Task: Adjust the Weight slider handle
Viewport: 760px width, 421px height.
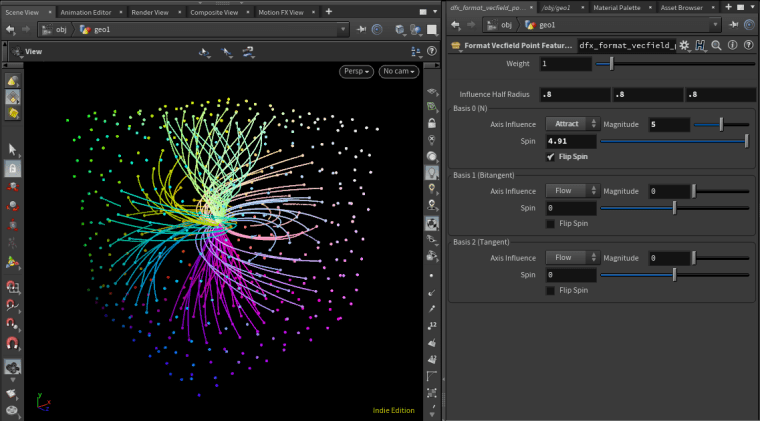Action: [612, 64]
